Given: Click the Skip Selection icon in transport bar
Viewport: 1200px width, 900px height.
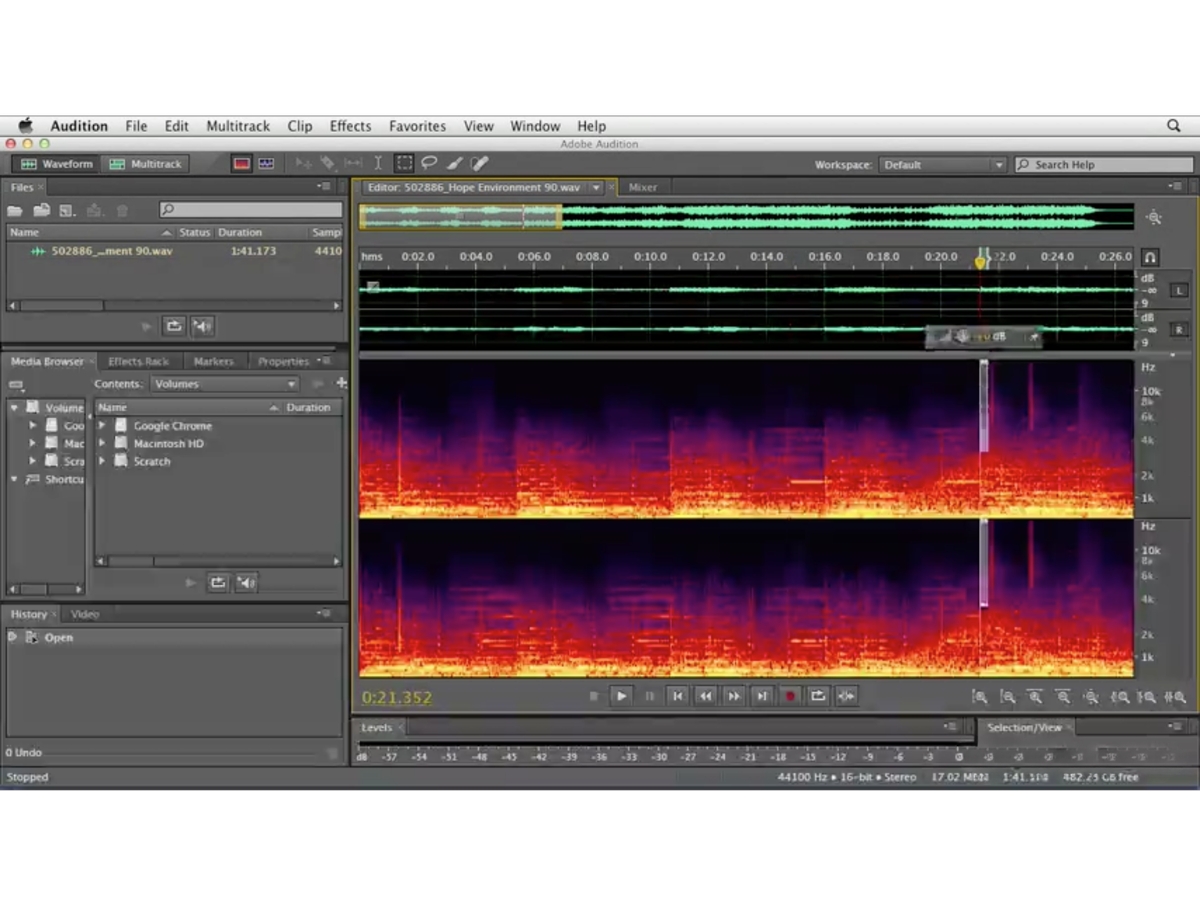Looking at the screenshot, I should (846, 696).
